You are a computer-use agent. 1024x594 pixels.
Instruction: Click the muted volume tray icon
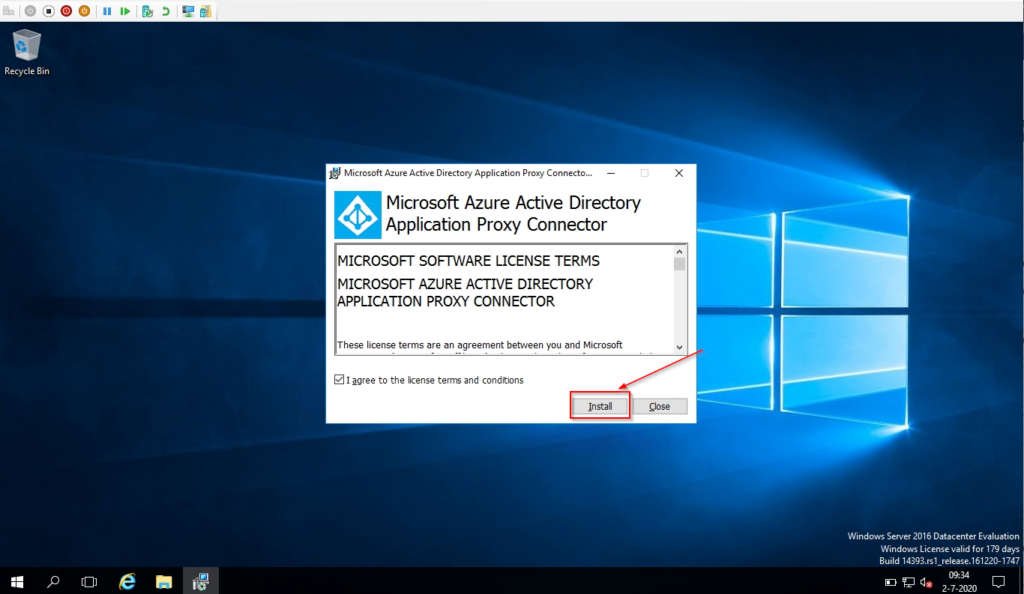pyautogui.click(x=926, y=582)
